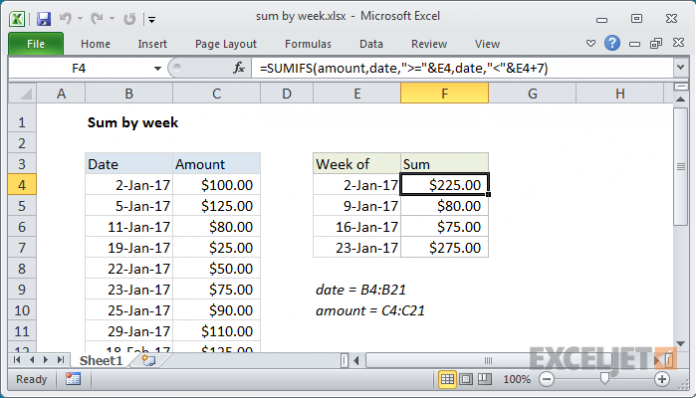
Task: Open the File menu tab
Action: click(x=36, y=43)
